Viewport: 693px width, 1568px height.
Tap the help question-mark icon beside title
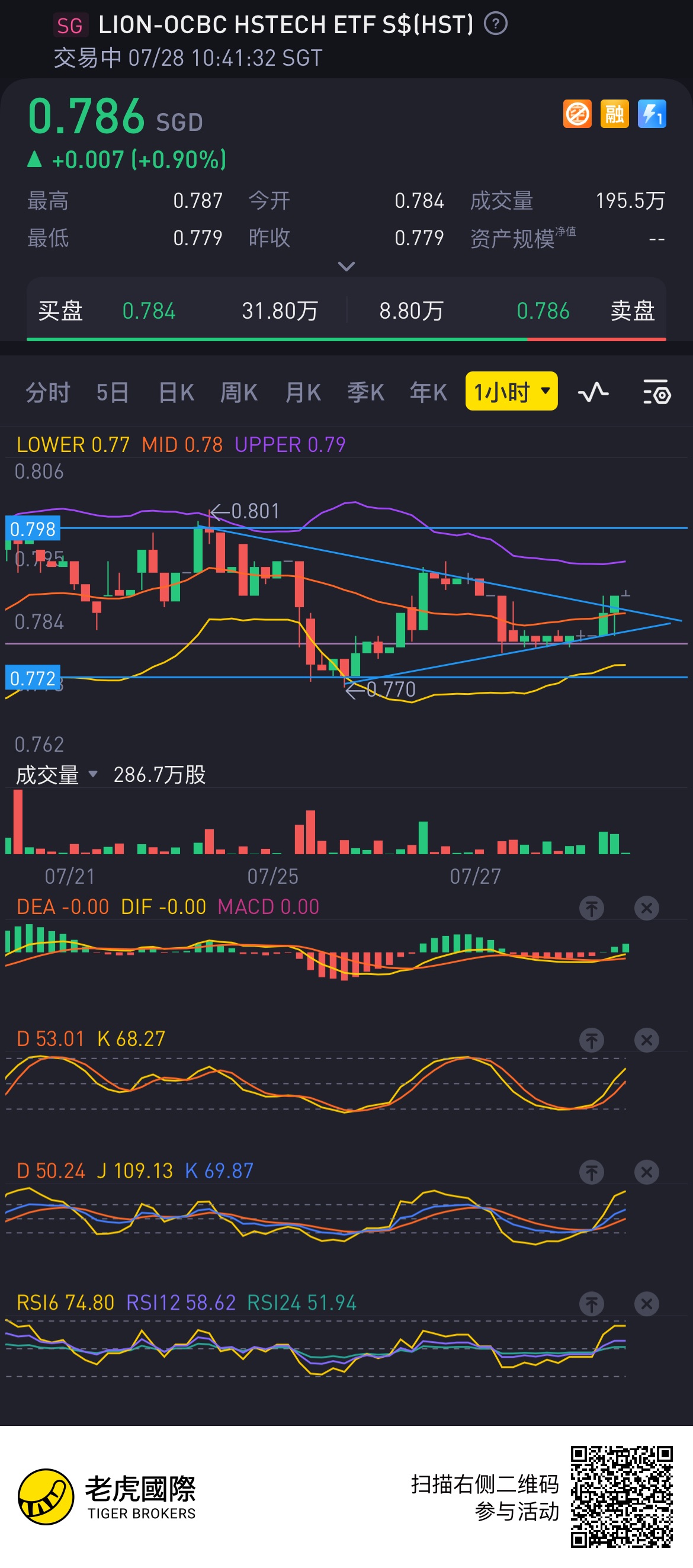(x=495, y=24)
